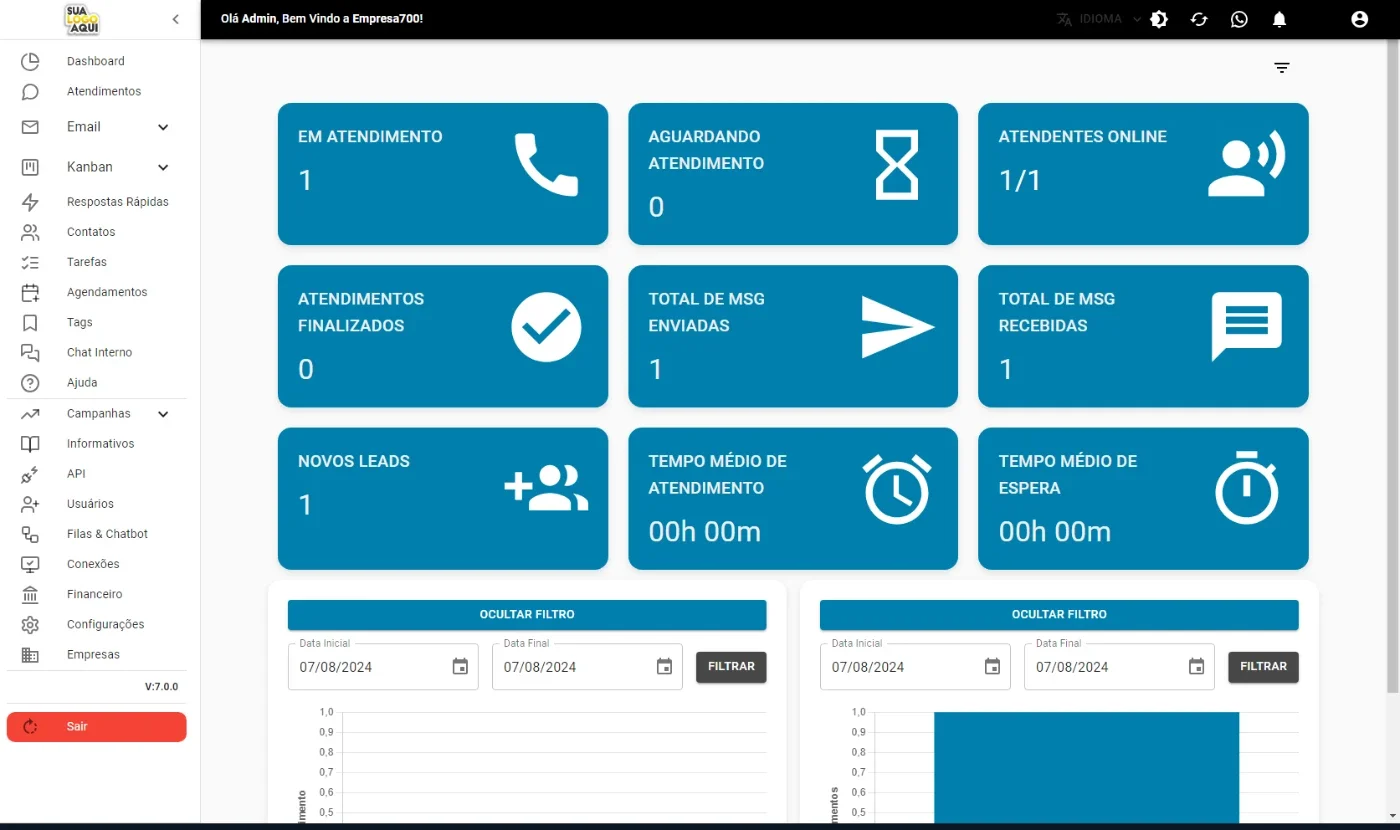Click the ATENDIMENTOS FINALIZADOS checkmark card
Image resolution: width=1400 pixels, height=830 pixels.
443,336
